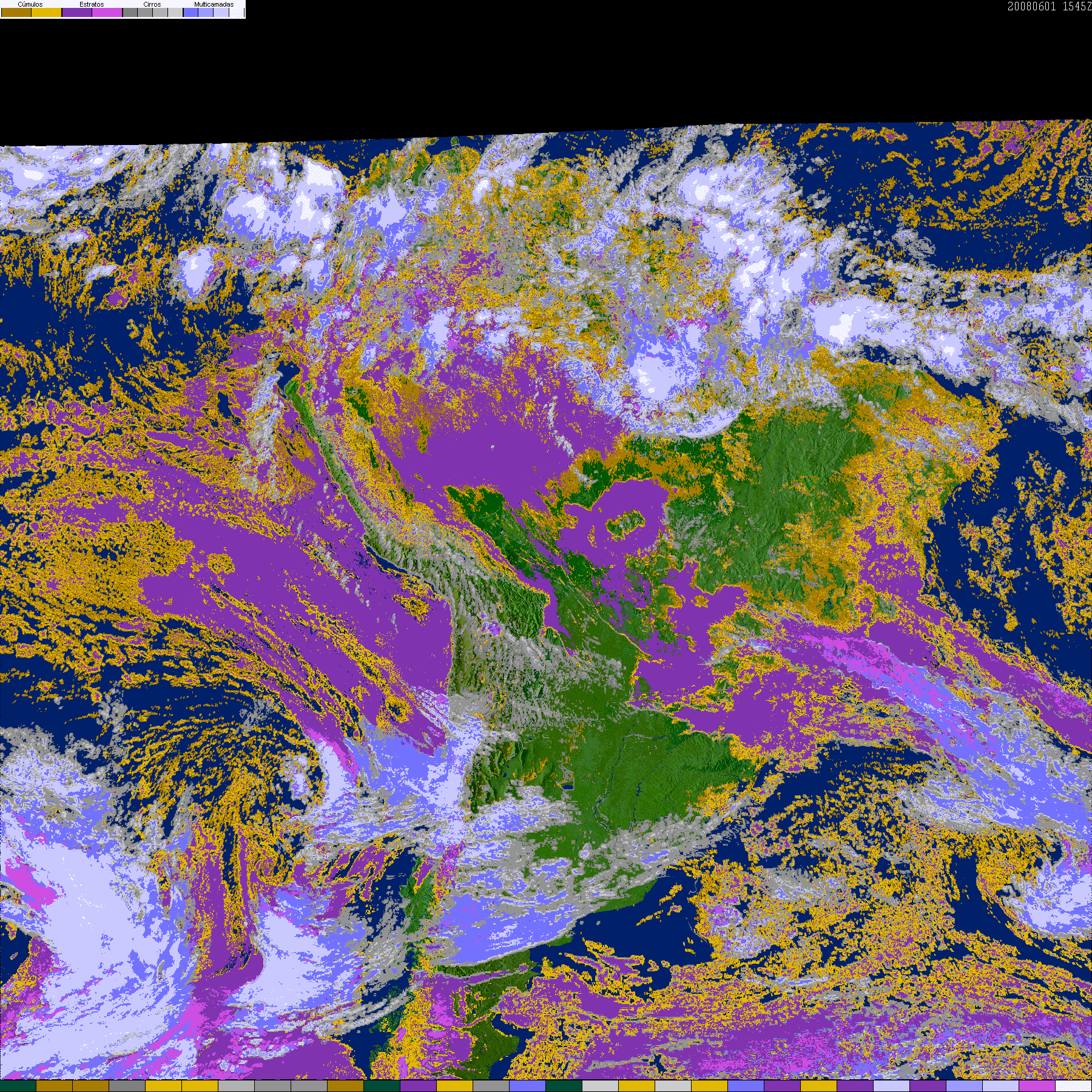Click the 'Multicamadas' legend label

click(x=214, y=4)
